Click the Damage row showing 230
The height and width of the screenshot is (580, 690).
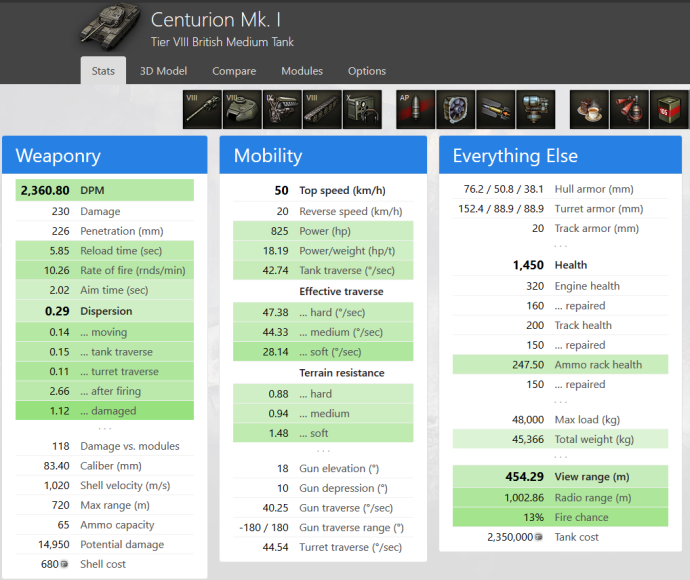pyautogui.click(x=105, y=211)
